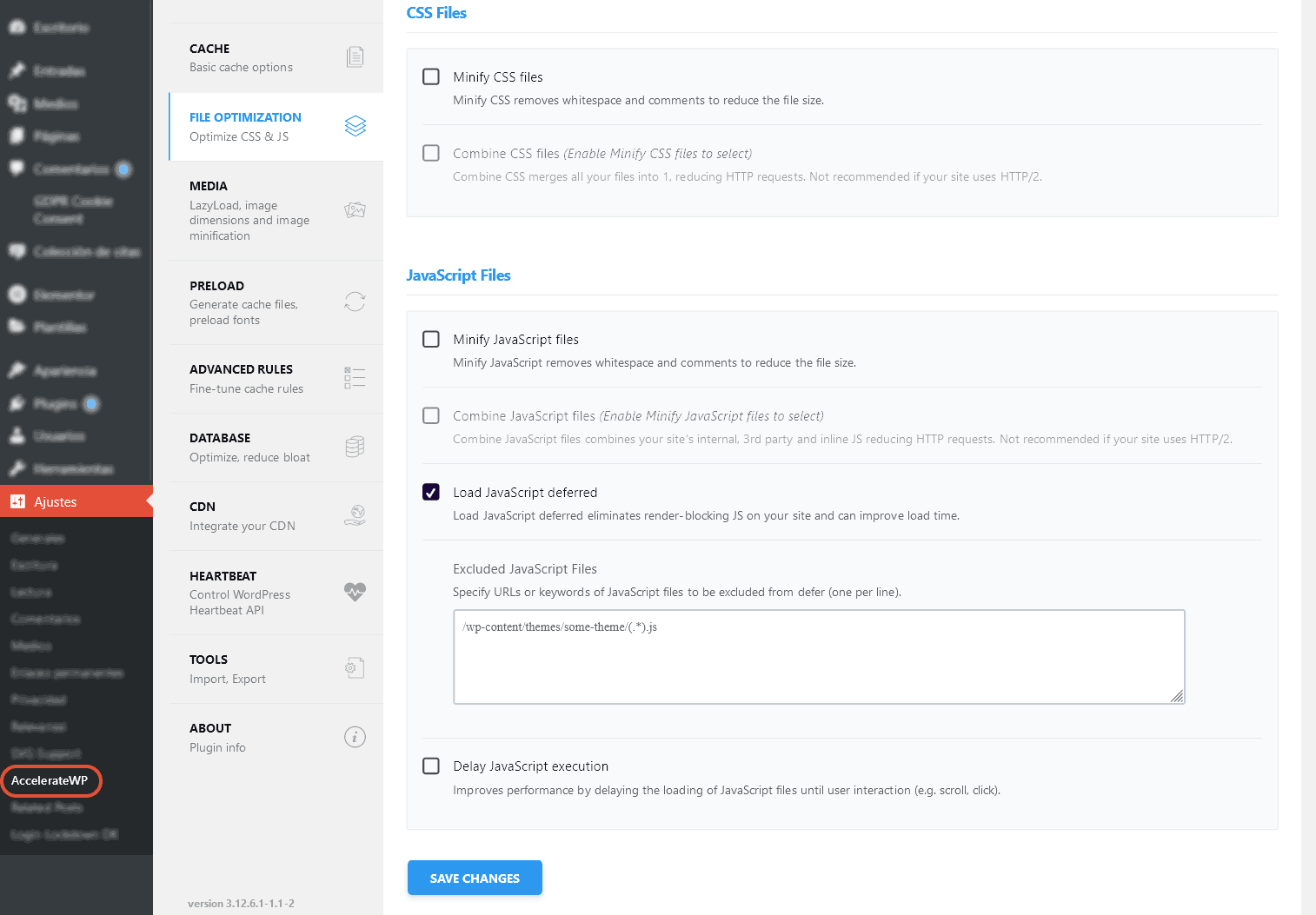Select the Cache document icon
The width and height of the screenshot is (1316, 915).
click(x=355, y=56)
